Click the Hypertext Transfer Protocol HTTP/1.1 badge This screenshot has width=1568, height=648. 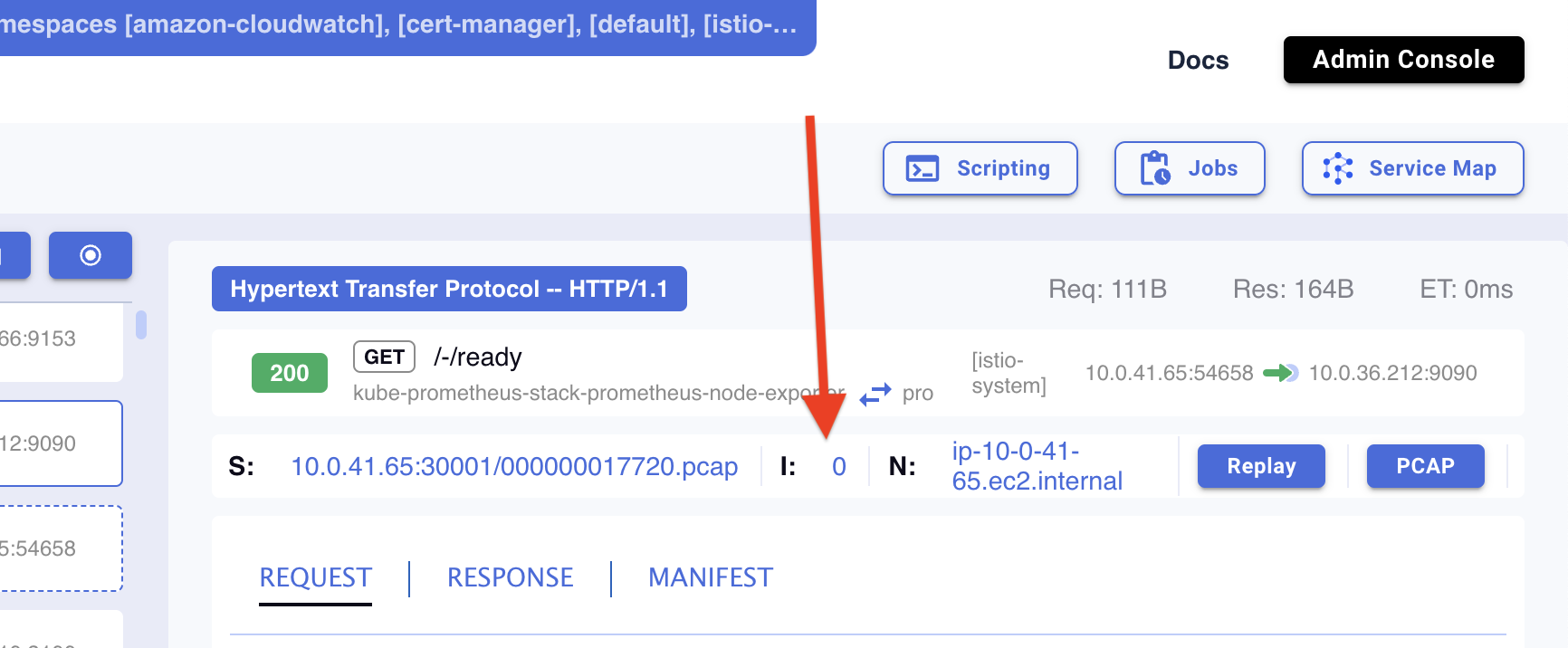(449, 289)
